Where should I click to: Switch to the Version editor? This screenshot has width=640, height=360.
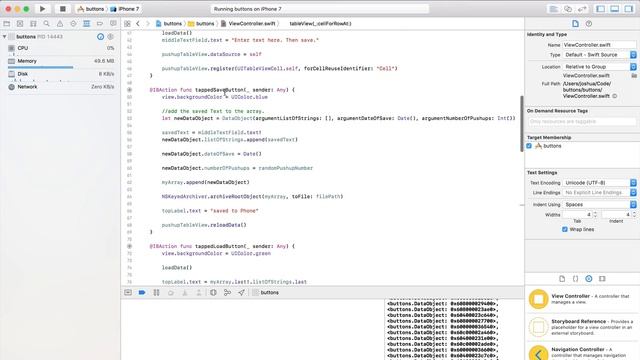pos(582,9)
